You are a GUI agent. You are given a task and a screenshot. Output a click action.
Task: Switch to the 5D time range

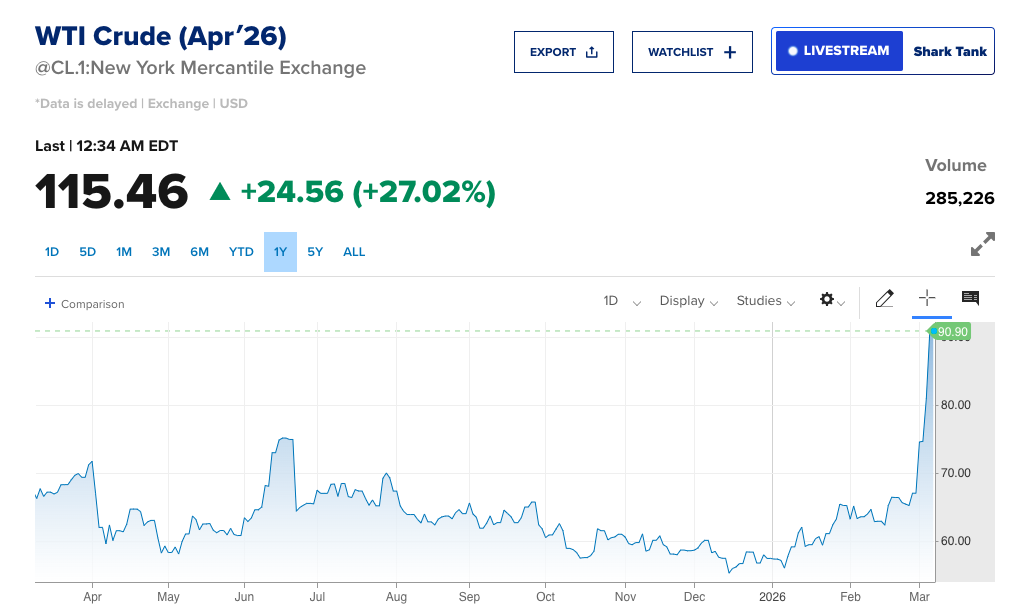88,252
